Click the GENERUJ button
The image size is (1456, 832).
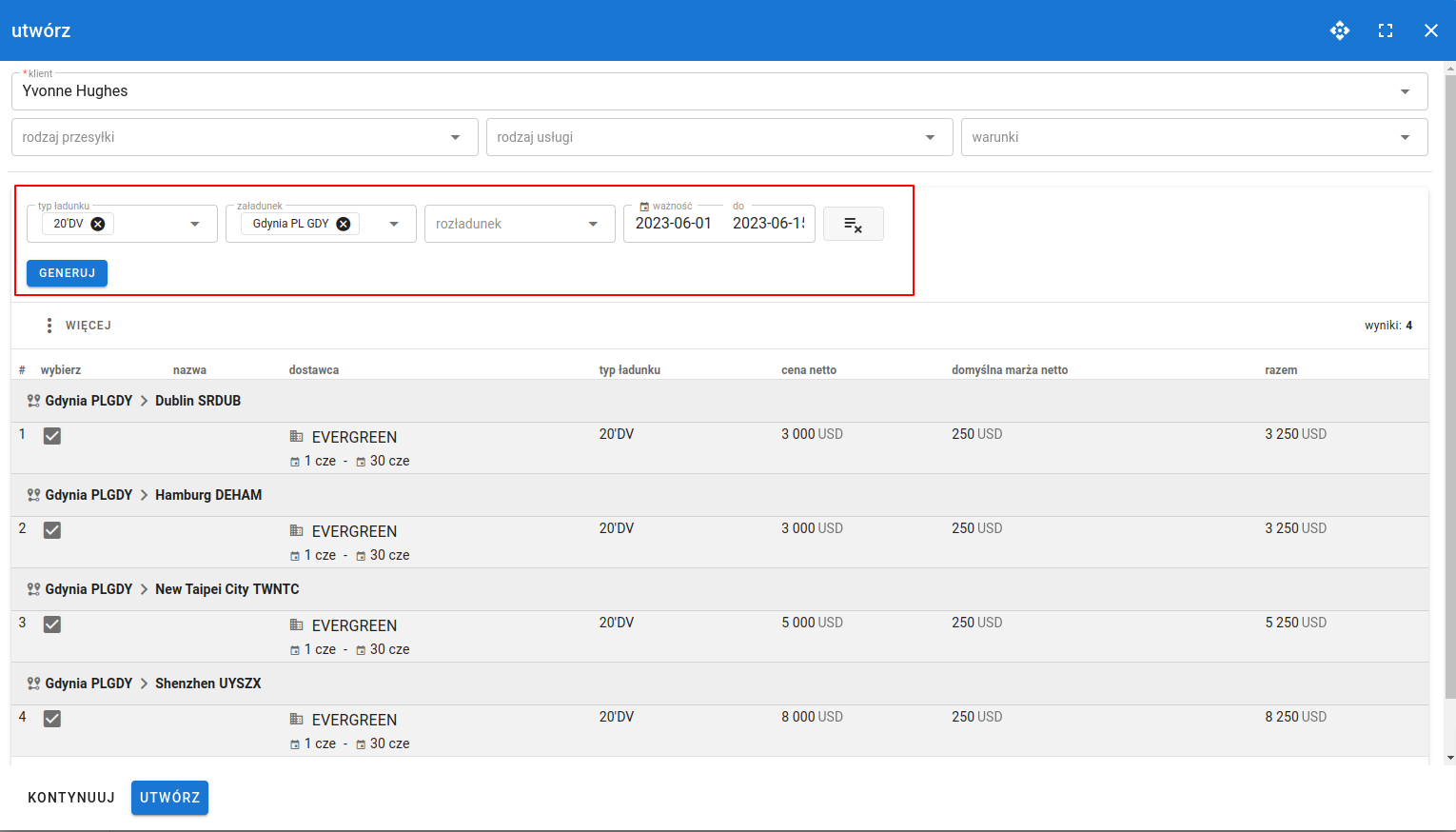(67, 273)
